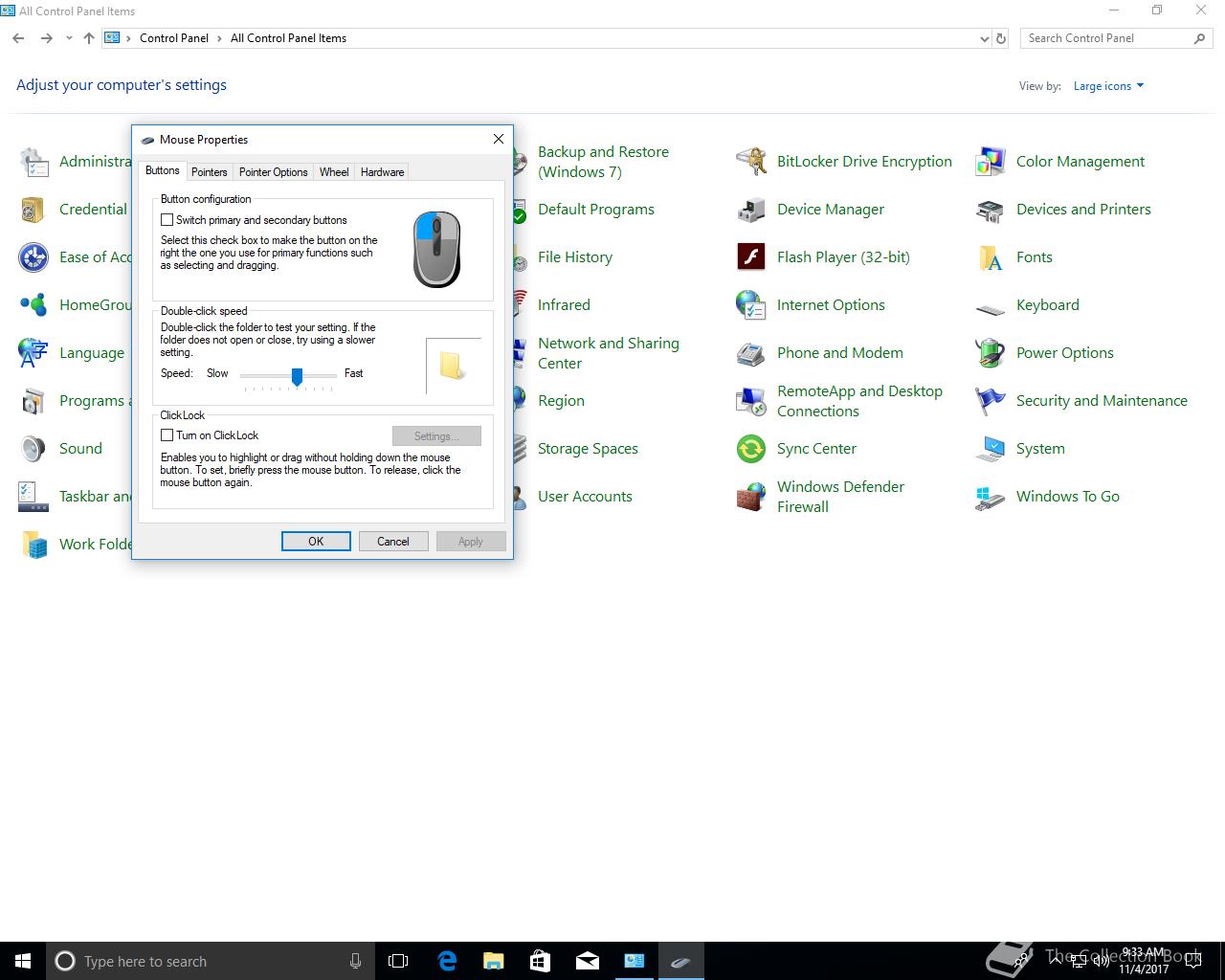Open the Sound speaker icon
The width and height of the screenshot is (1225, 980).
pos(33,449)
